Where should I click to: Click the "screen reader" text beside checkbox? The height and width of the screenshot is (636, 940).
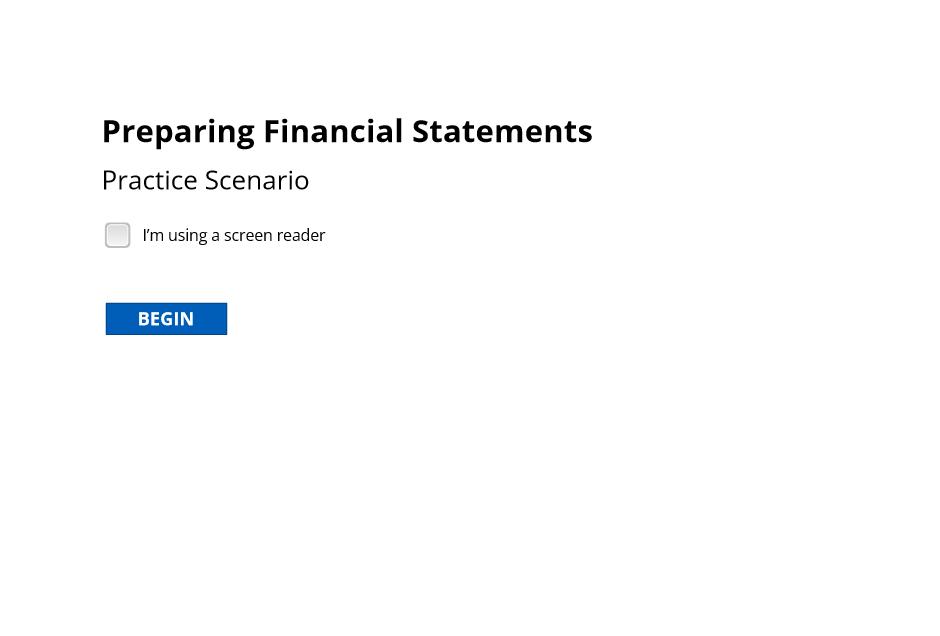tap(275, 235)
